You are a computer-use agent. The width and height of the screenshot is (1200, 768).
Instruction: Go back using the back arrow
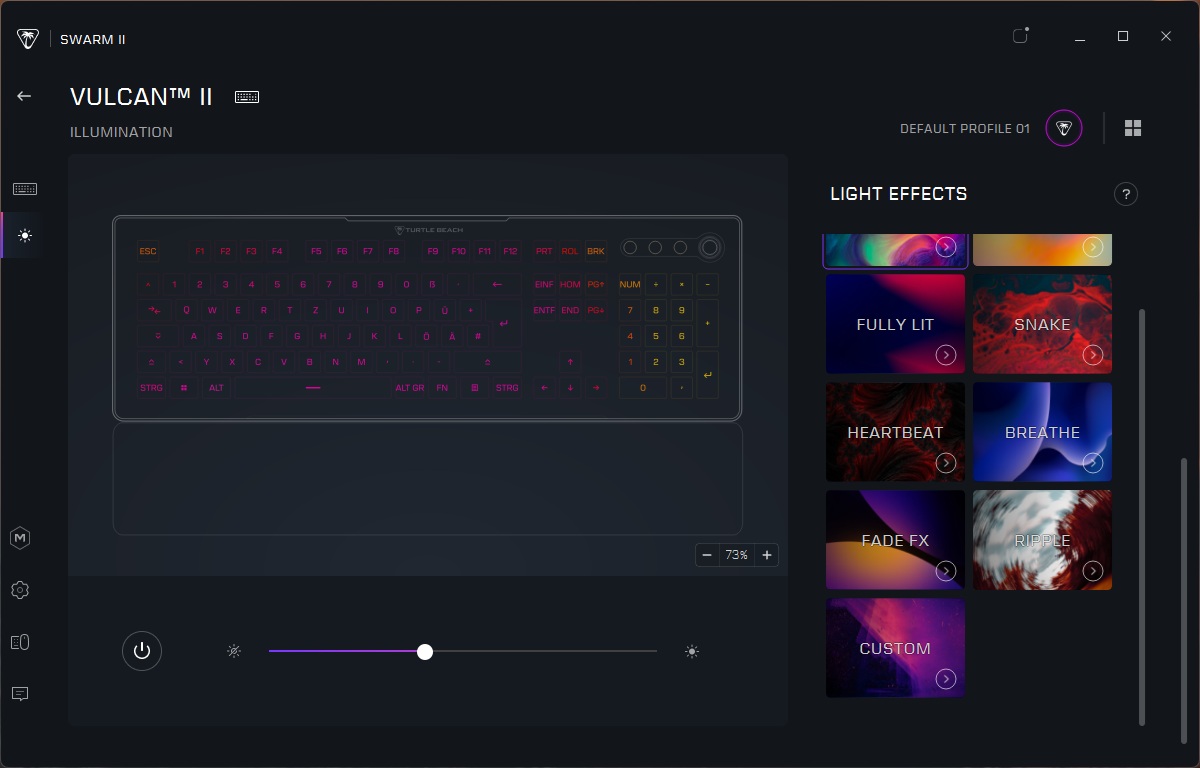point(24,96)
